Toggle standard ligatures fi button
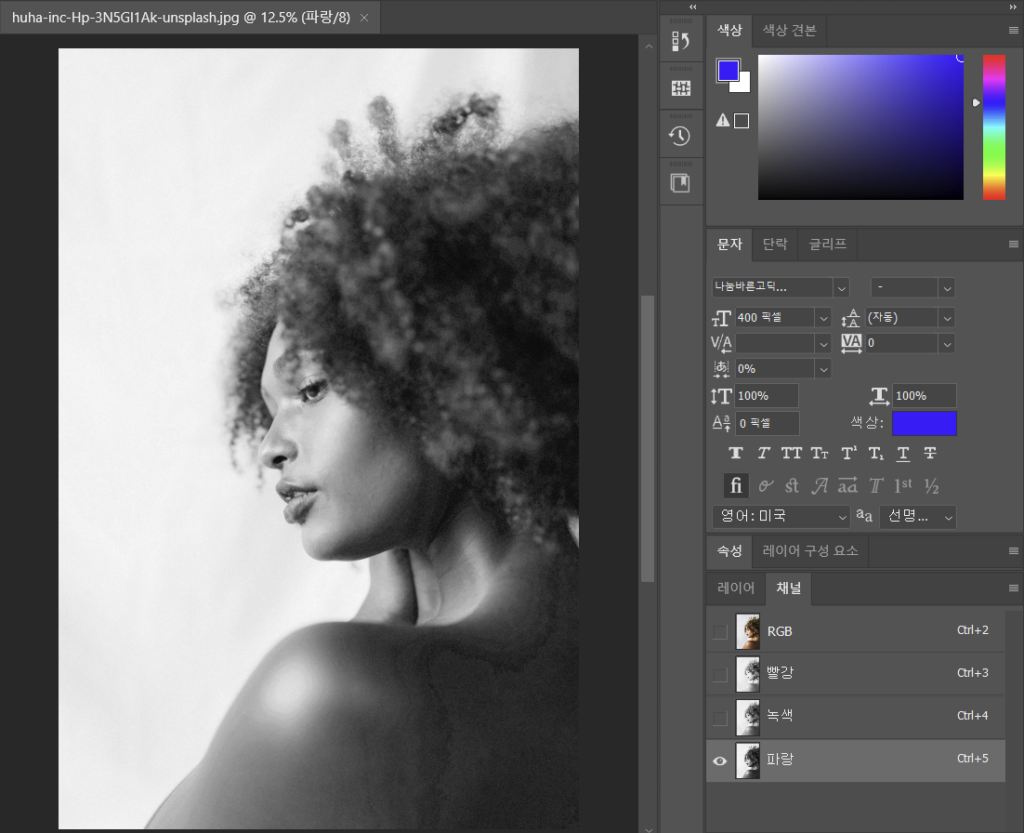This screenshot has width=1024, height=833. click(736, 486)
